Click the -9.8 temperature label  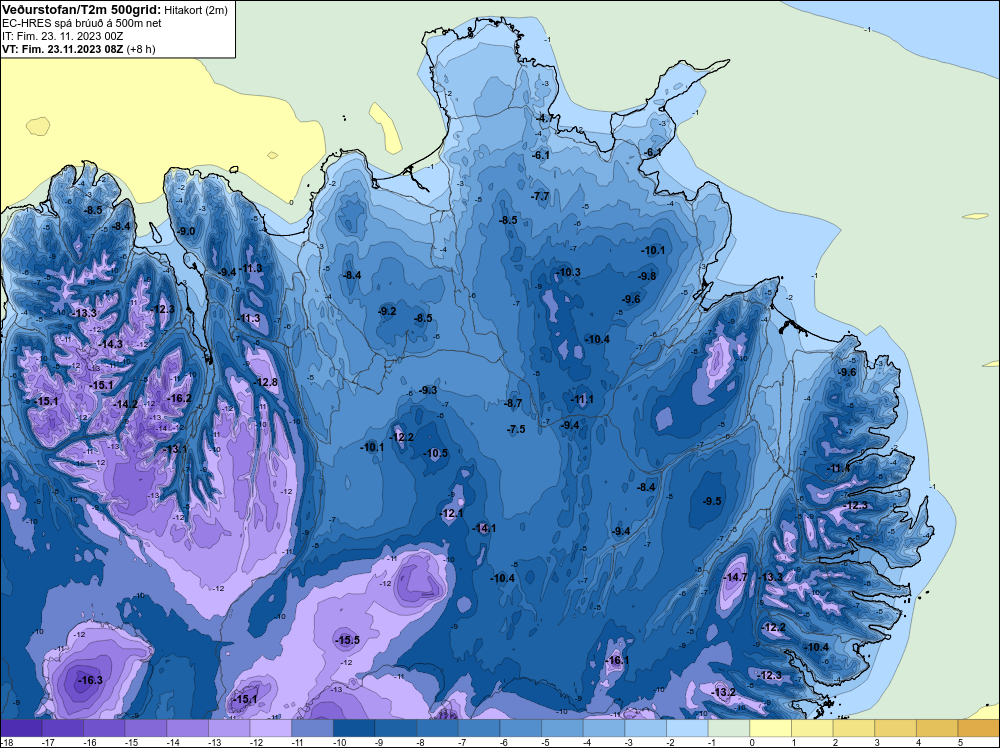(x=647, y=276)
